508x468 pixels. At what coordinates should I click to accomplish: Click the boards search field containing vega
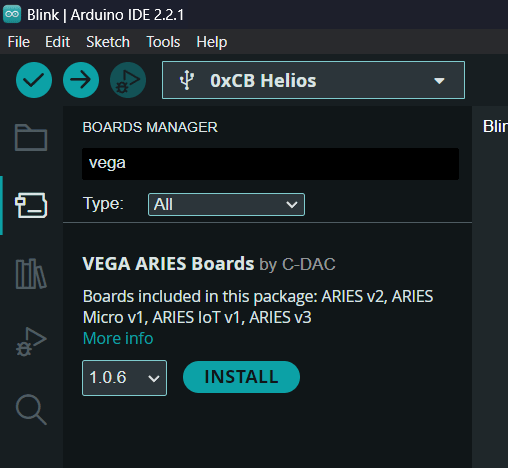[x=270, y=164]
